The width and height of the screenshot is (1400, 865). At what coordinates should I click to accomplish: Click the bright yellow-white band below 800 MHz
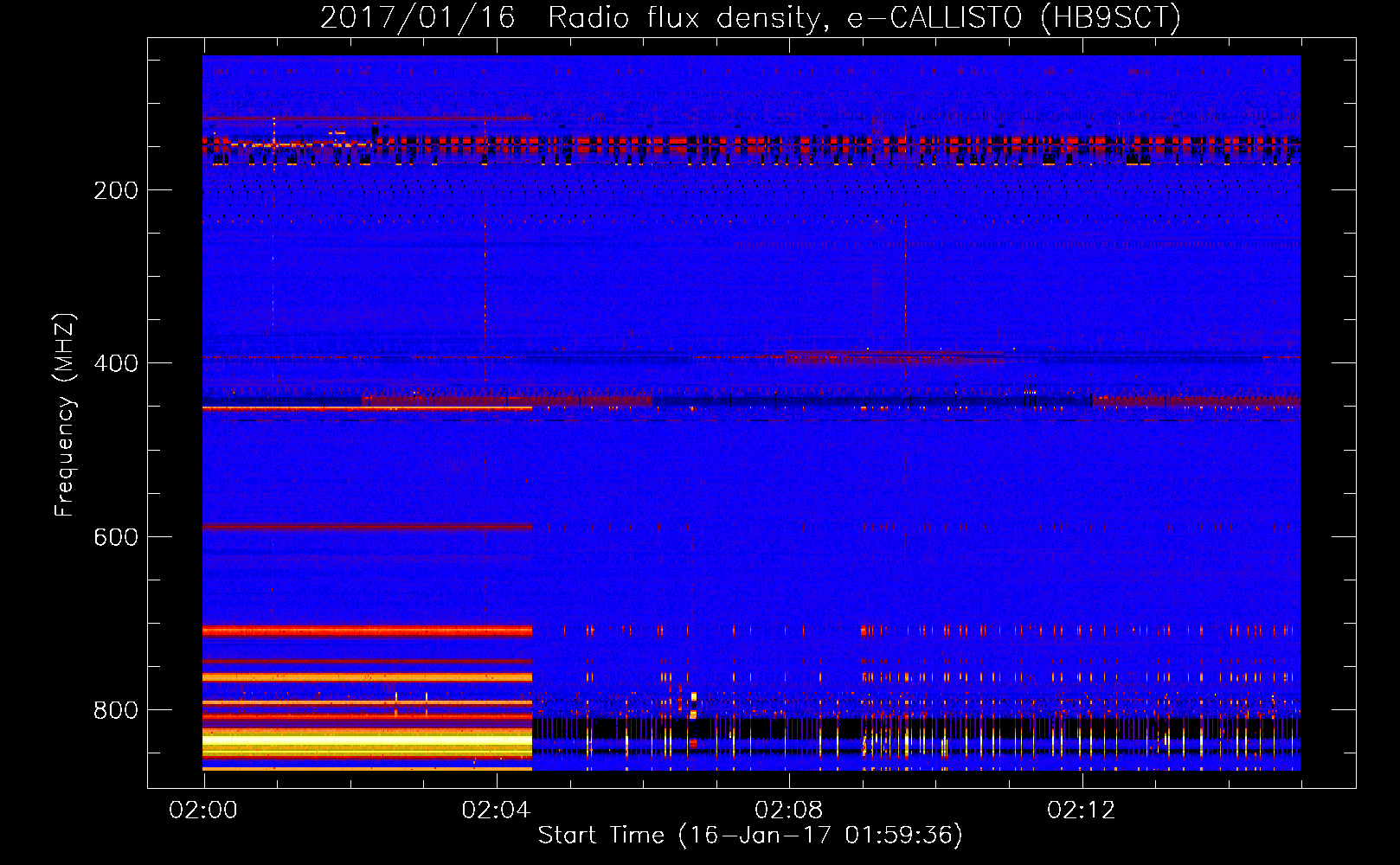coord(367,741)
